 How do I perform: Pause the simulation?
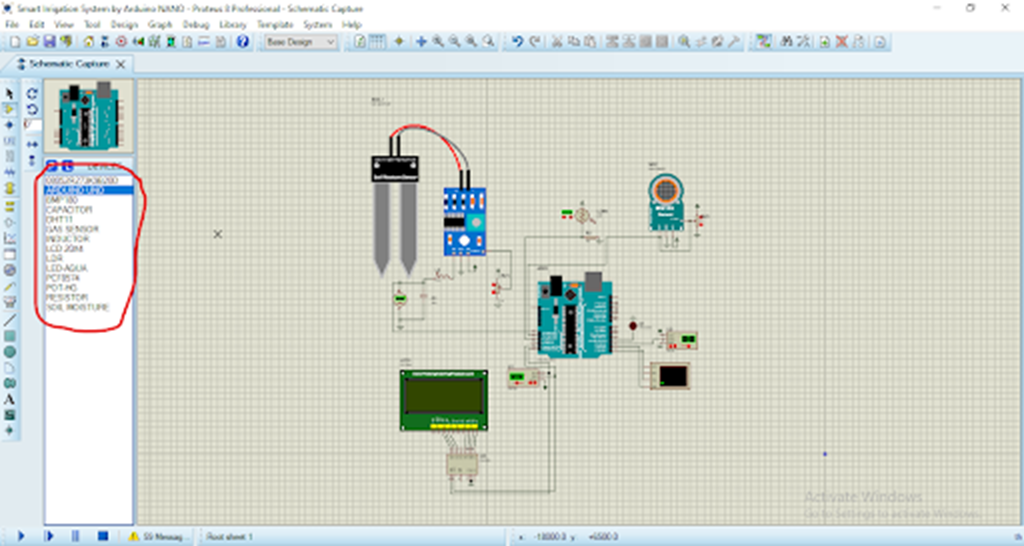75,536
